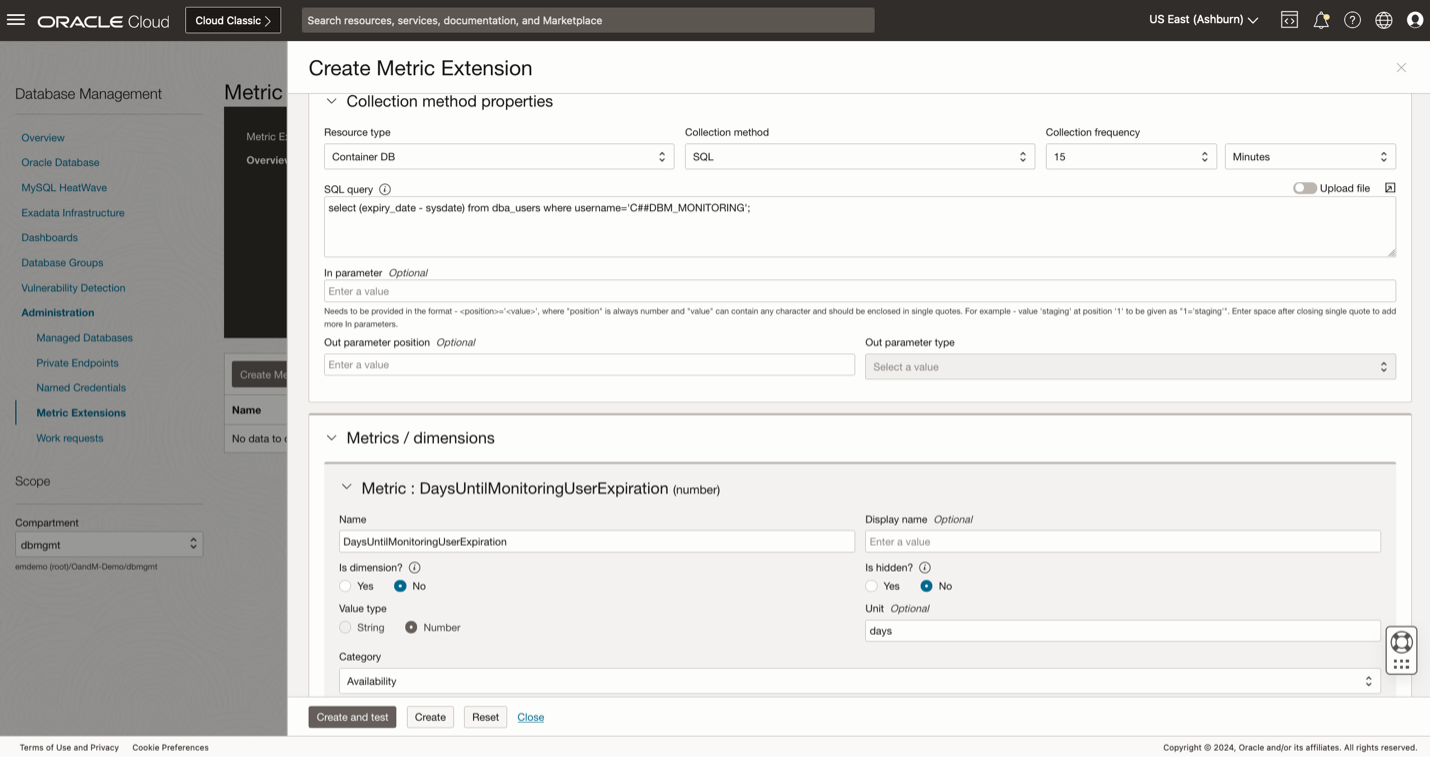Go to Named Credentials in sidebar
Image resolution: width=1430 pixels, height=760 pixels.
point(81,388)
